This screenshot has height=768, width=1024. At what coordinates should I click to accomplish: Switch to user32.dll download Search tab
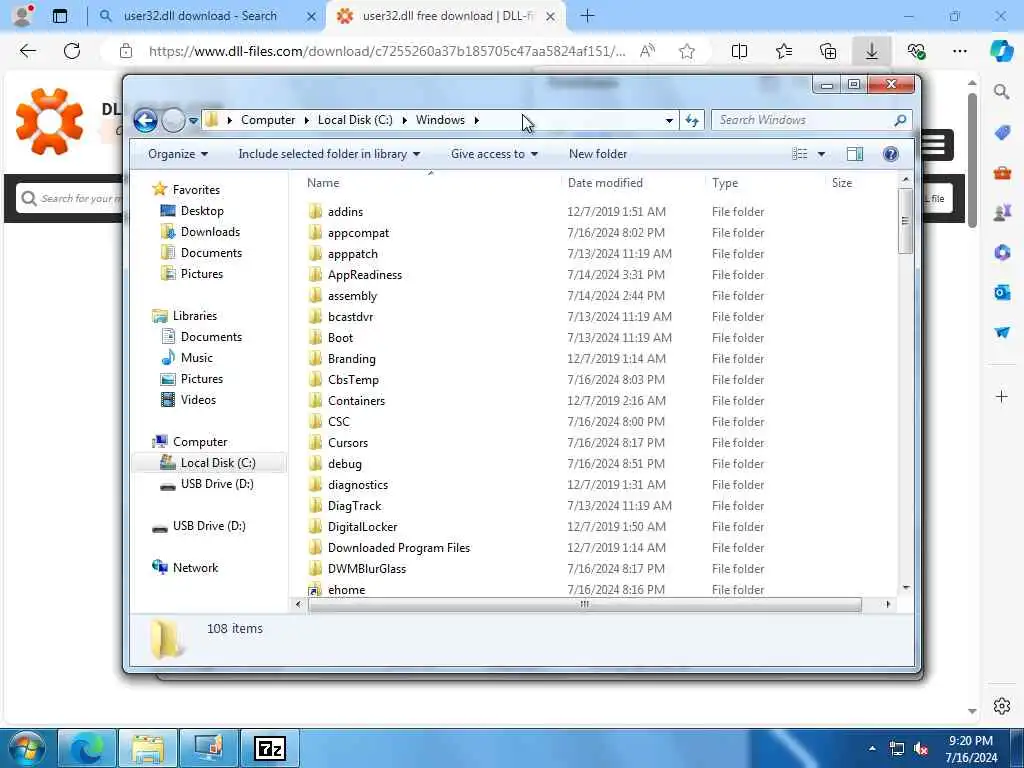click(200, 16)
